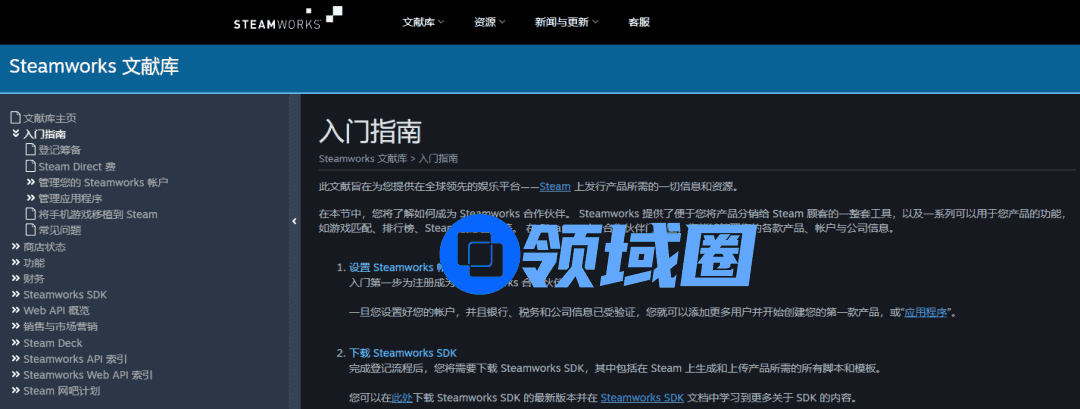Follow the 下载 Steamworks SDK heading link
The height and width of the screenshot is (409, 1080).
[x=402, y=353]
